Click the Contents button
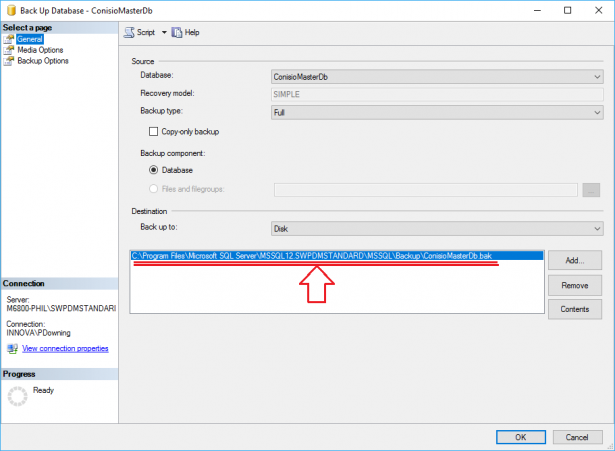This screenshot has width=615, height=451. coord(575,309)
